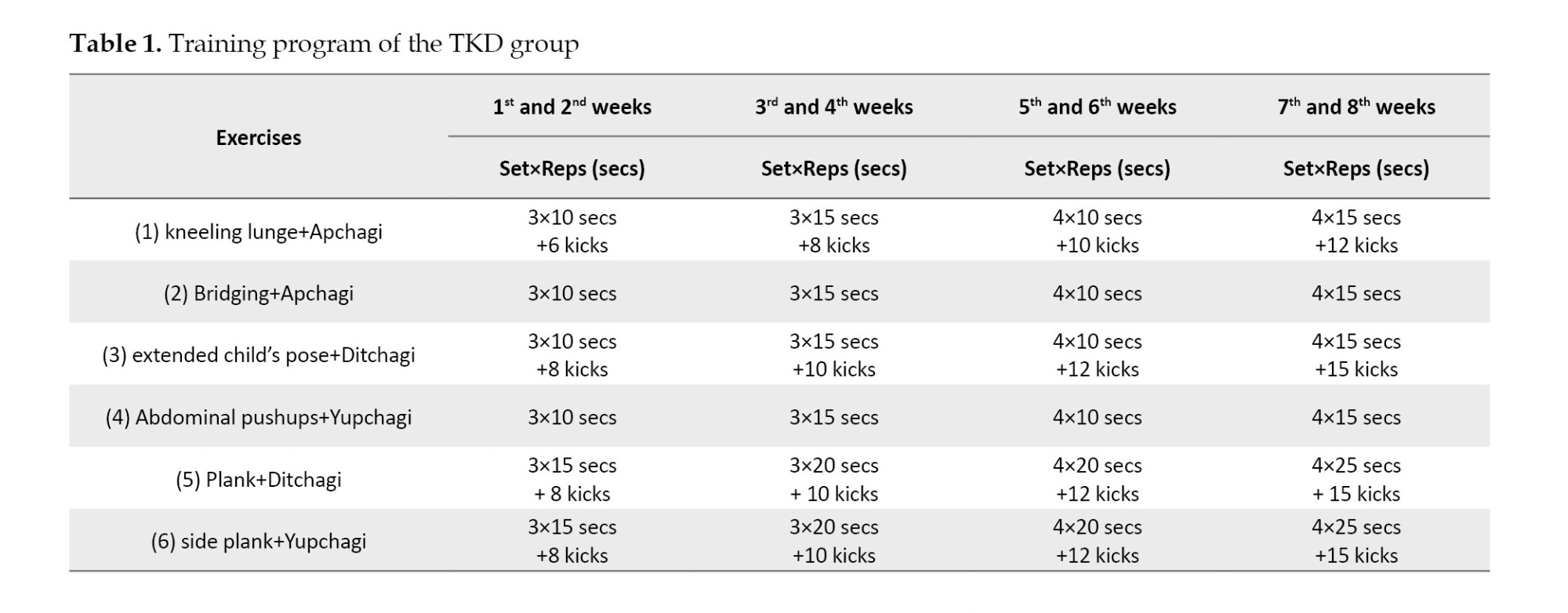Select the 3rd and 4th weeks header
This screenshot has width=1568, height=613.
click(x=833, y=107)
